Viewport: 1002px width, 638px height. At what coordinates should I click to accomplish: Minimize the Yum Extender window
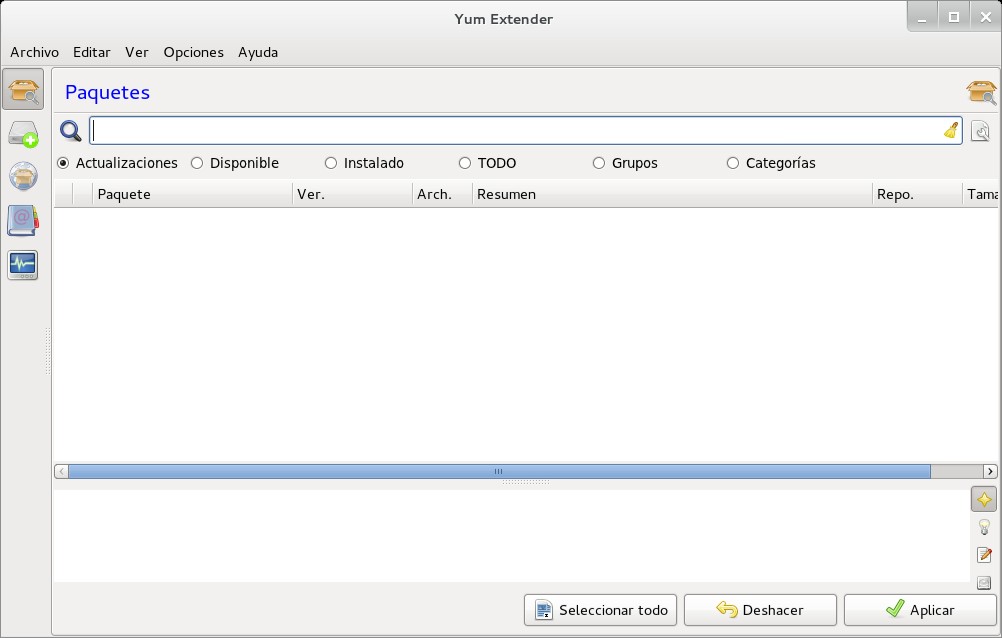922,17
